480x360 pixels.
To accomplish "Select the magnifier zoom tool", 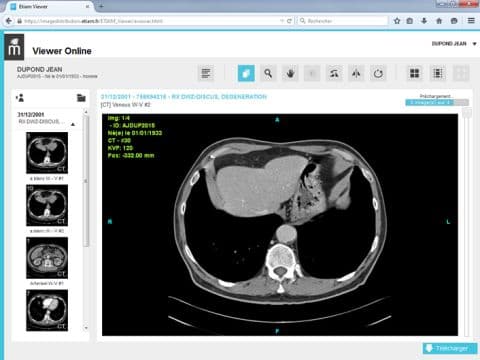I will click(x=268, y=73).
